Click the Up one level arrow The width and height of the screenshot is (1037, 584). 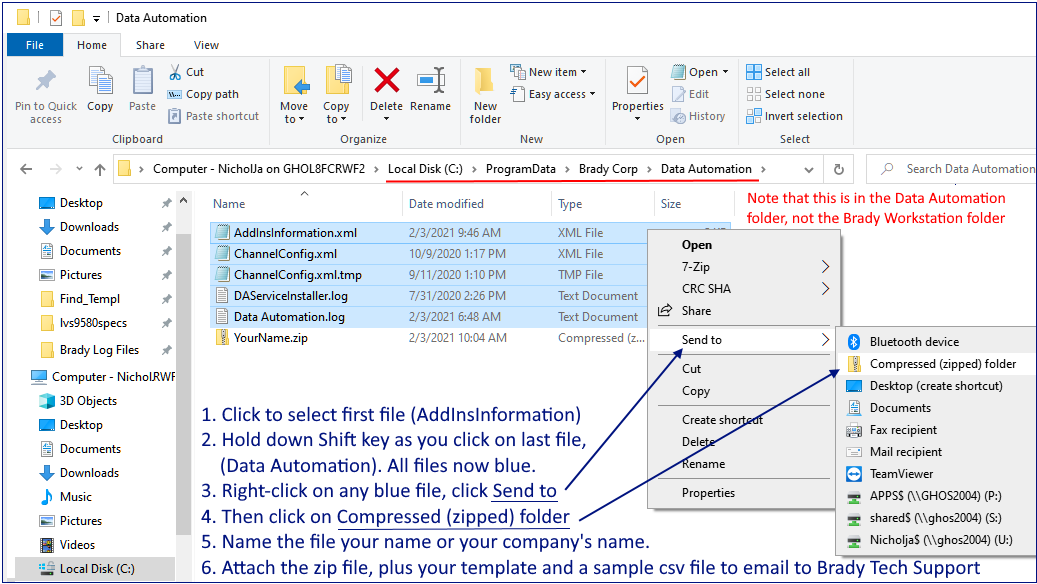pos(100,169)
